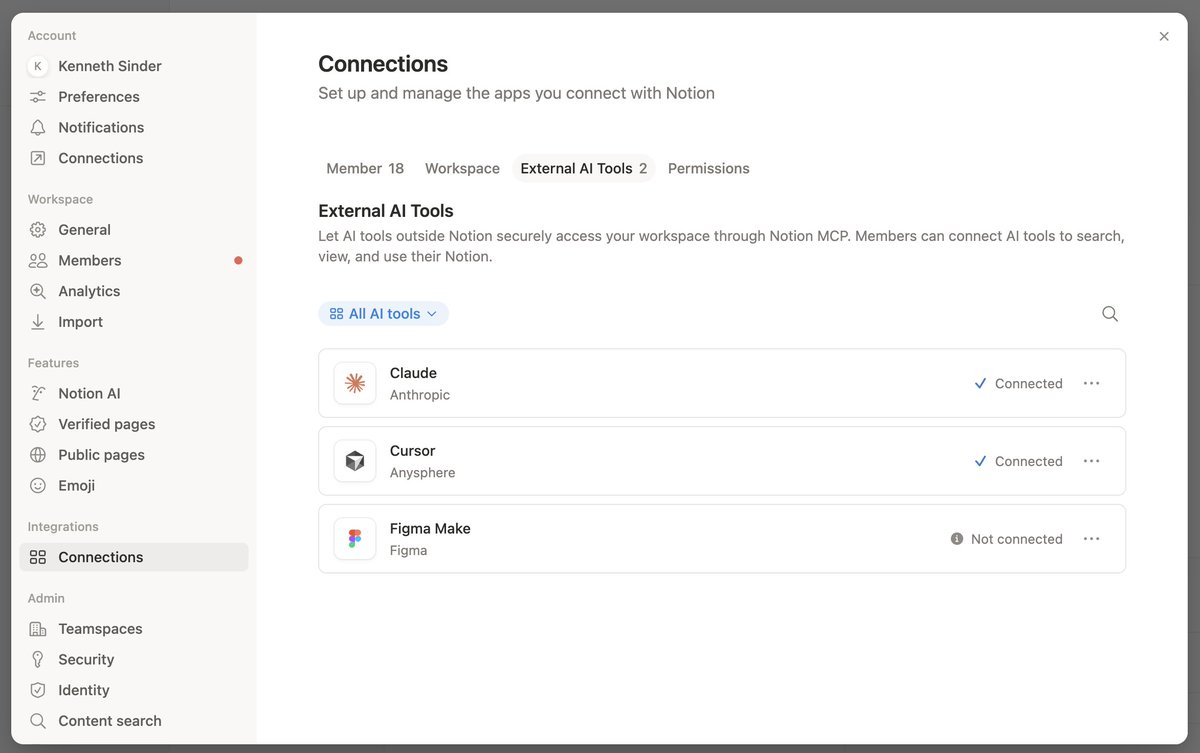Click Not connected status for Figma Make
The height and width of the screenshot is (753, 1200).
click(x=1007, y=539)
